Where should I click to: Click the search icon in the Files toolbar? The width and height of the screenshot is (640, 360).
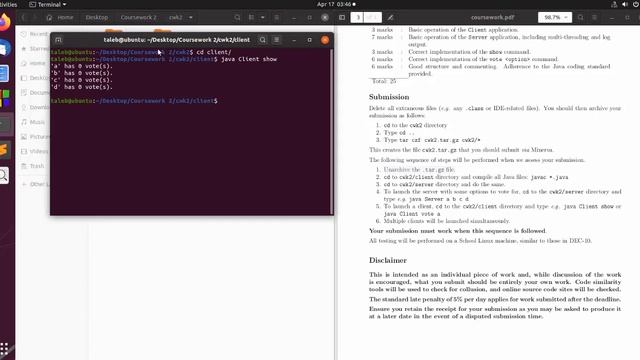click(x=237, y=18)
